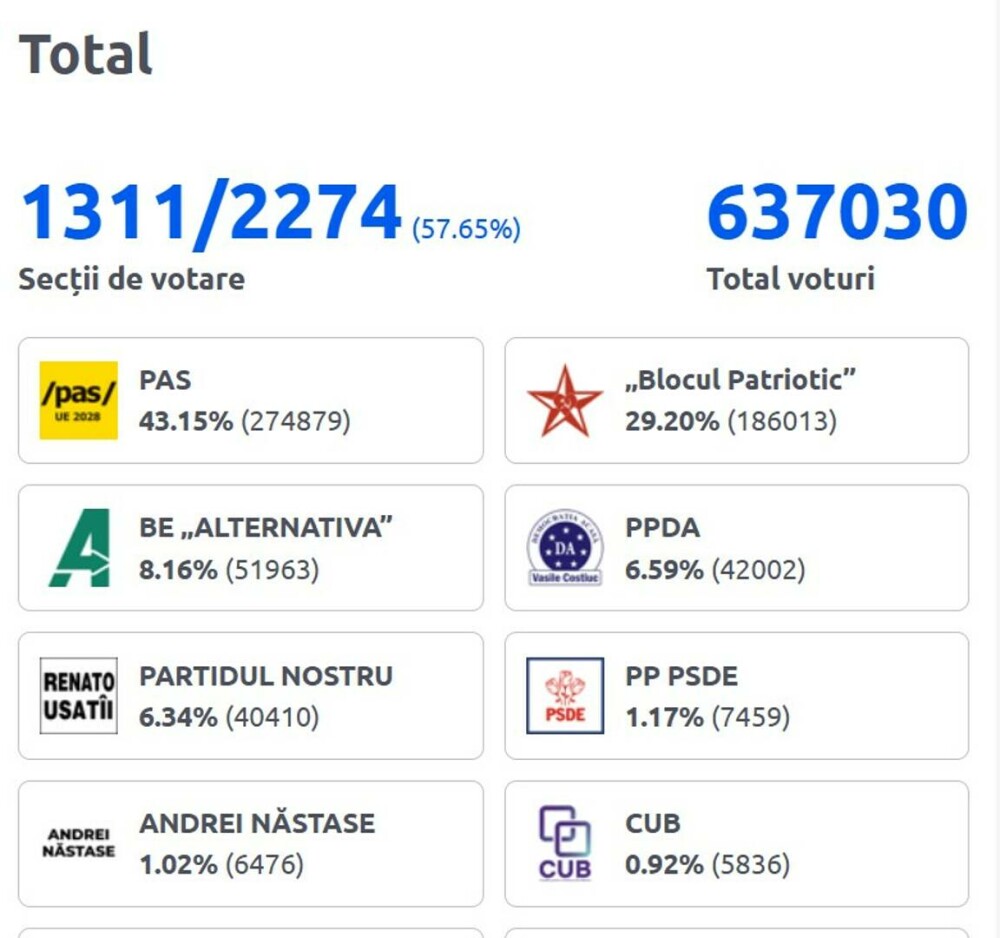
Task: Click the 57.65% stations processed percentage
Action: click(x=466, y=229)
